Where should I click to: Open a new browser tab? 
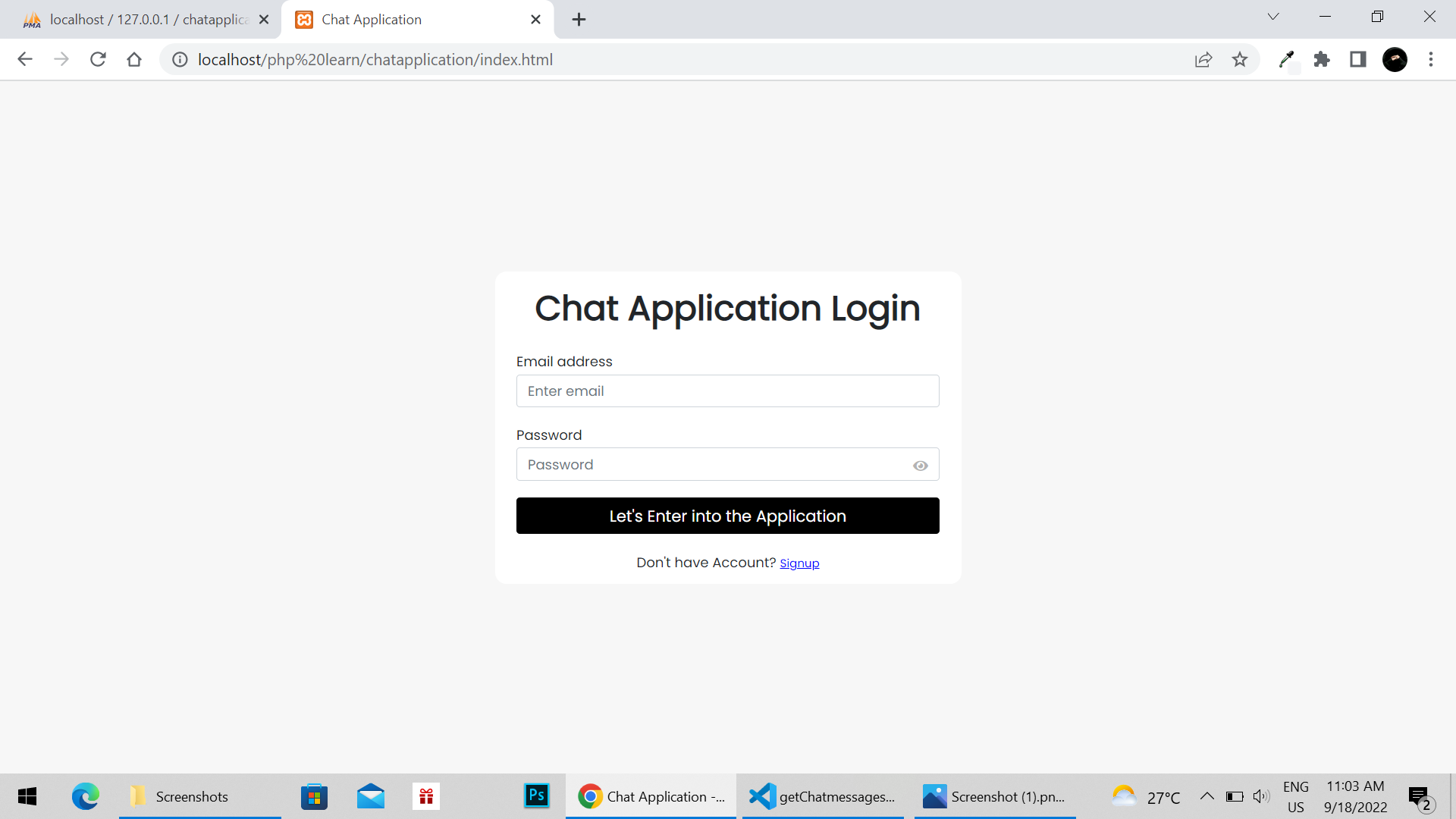(579, 20)
